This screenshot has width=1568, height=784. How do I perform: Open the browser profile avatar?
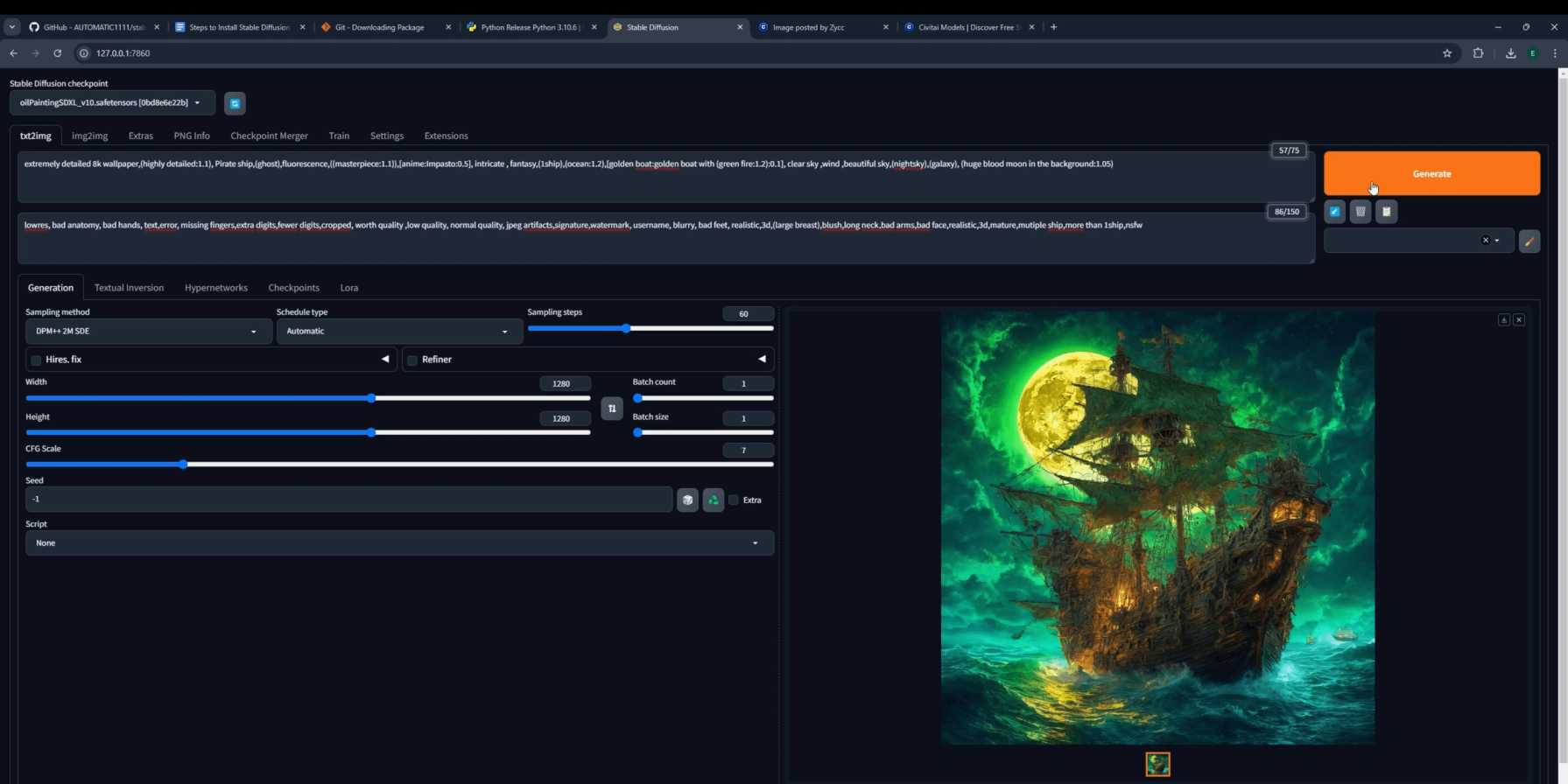coord(1533,53)
